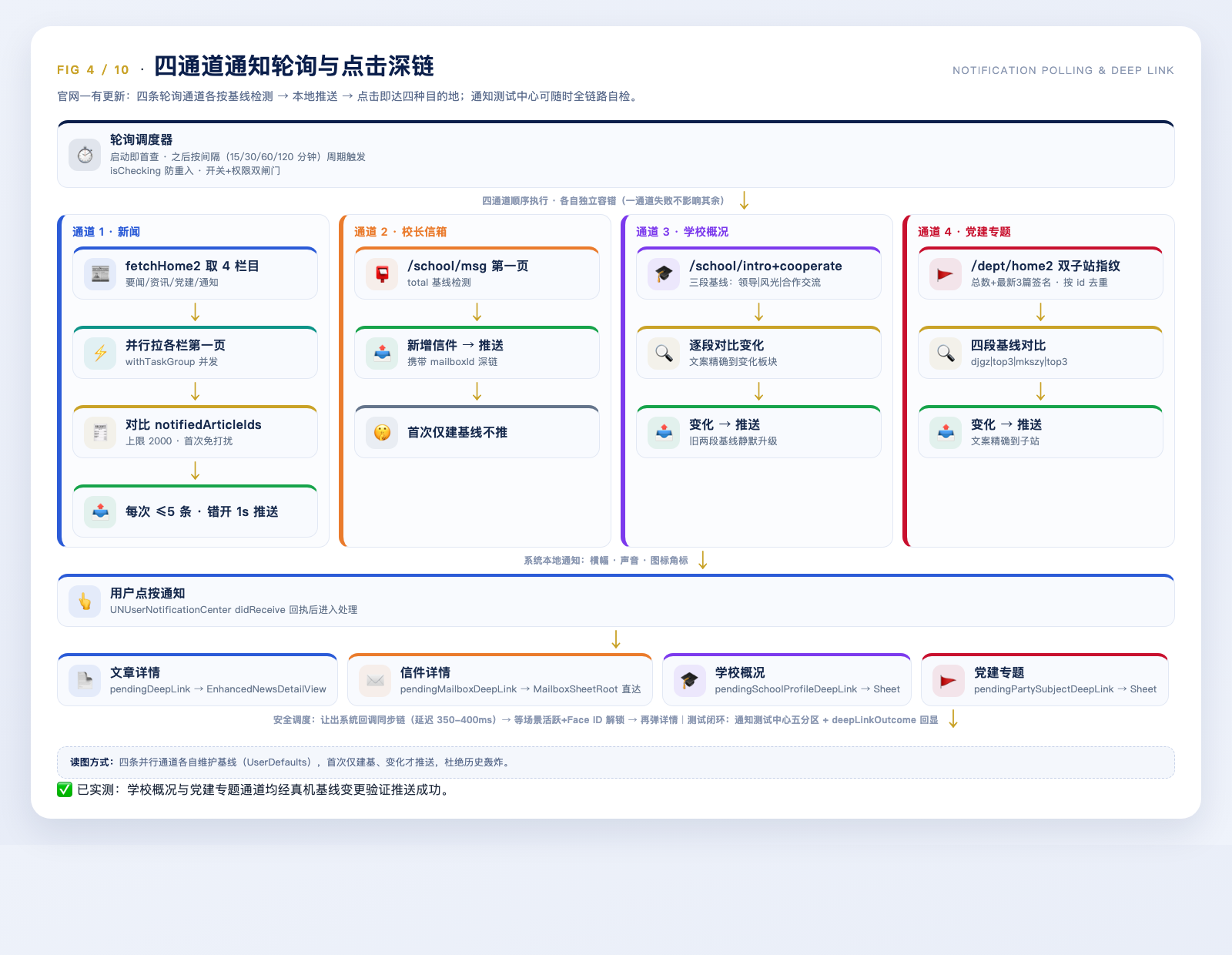
Task: Click the red mailbox icon beside /school/msg
Action: coord(382,274)
